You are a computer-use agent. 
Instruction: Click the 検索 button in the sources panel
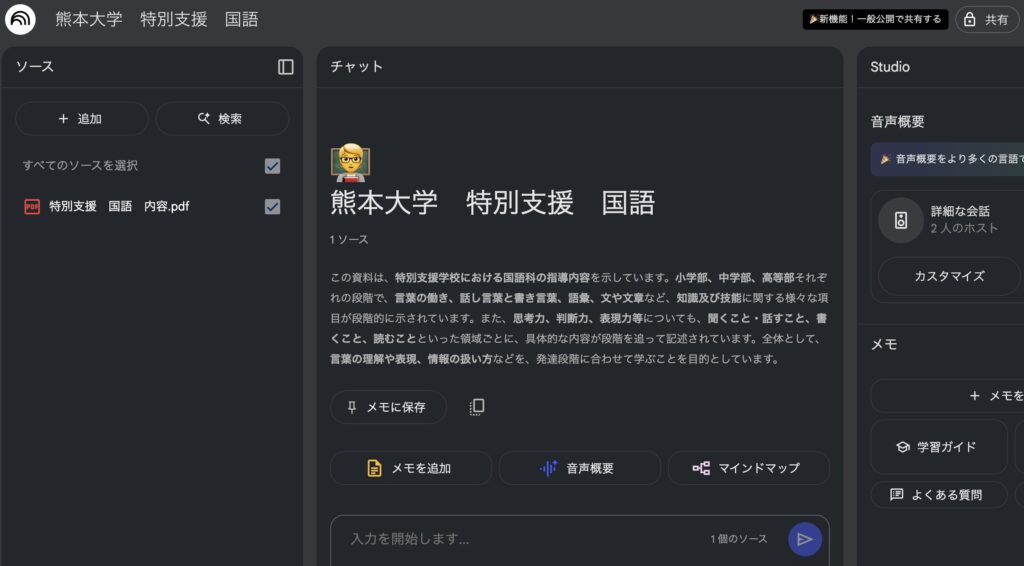click(x=222, y=119)
